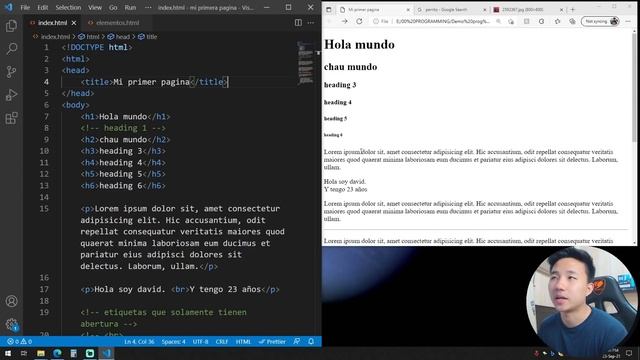
Task: Change line endings via CRLF
Action: pos(222,342)
